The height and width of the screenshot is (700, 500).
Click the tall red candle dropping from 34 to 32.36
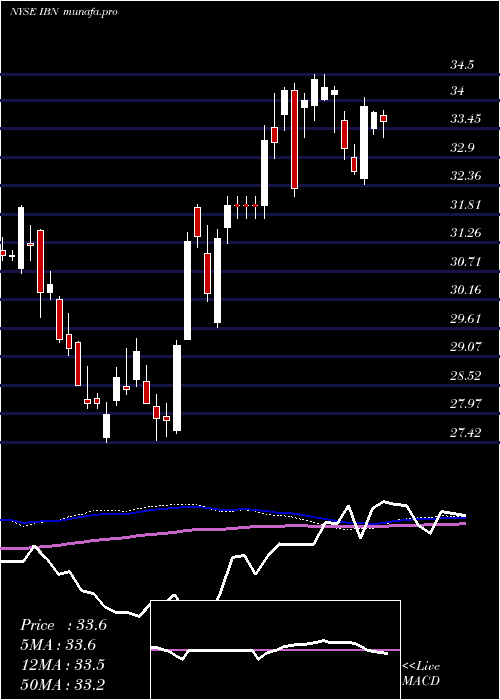294,139
